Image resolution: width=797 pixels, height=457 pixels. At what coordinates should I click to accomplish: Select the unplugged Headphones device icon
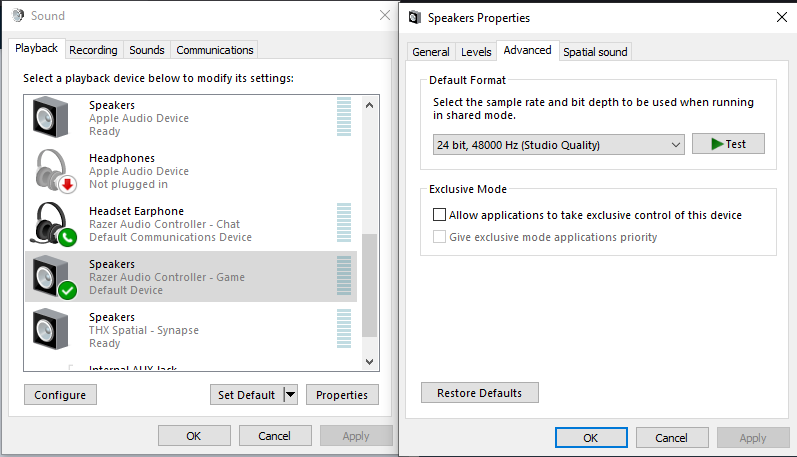[x=55, y=171]
